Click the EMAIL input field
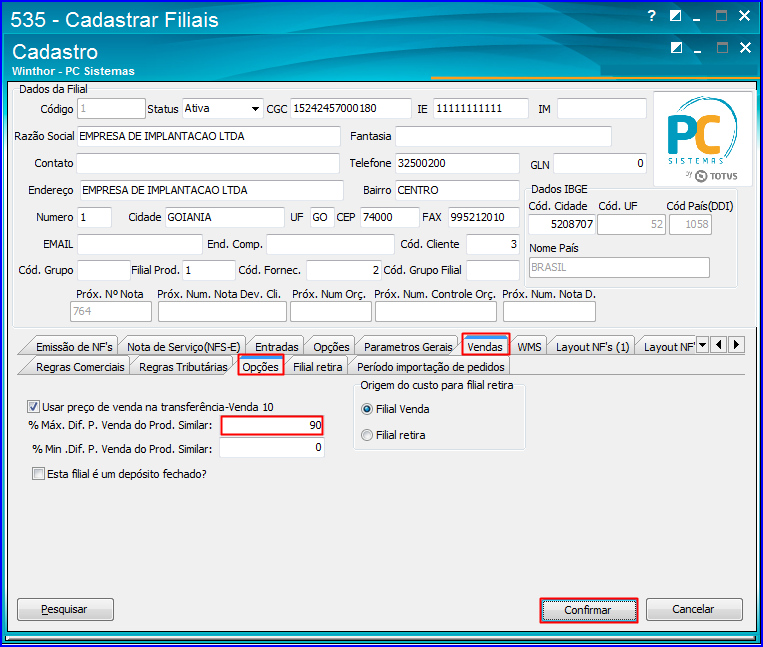763x647 pixels. point(140,244)
